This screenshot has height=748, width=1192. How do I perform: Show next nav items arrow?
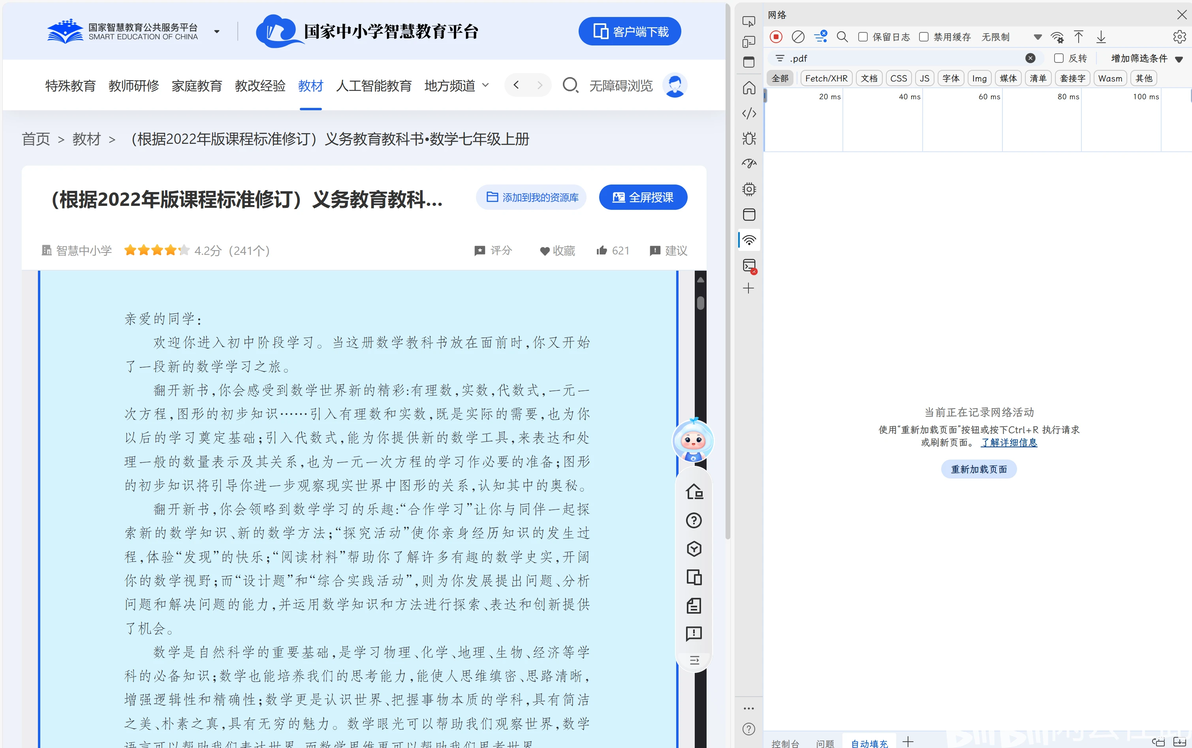point(540,85)
